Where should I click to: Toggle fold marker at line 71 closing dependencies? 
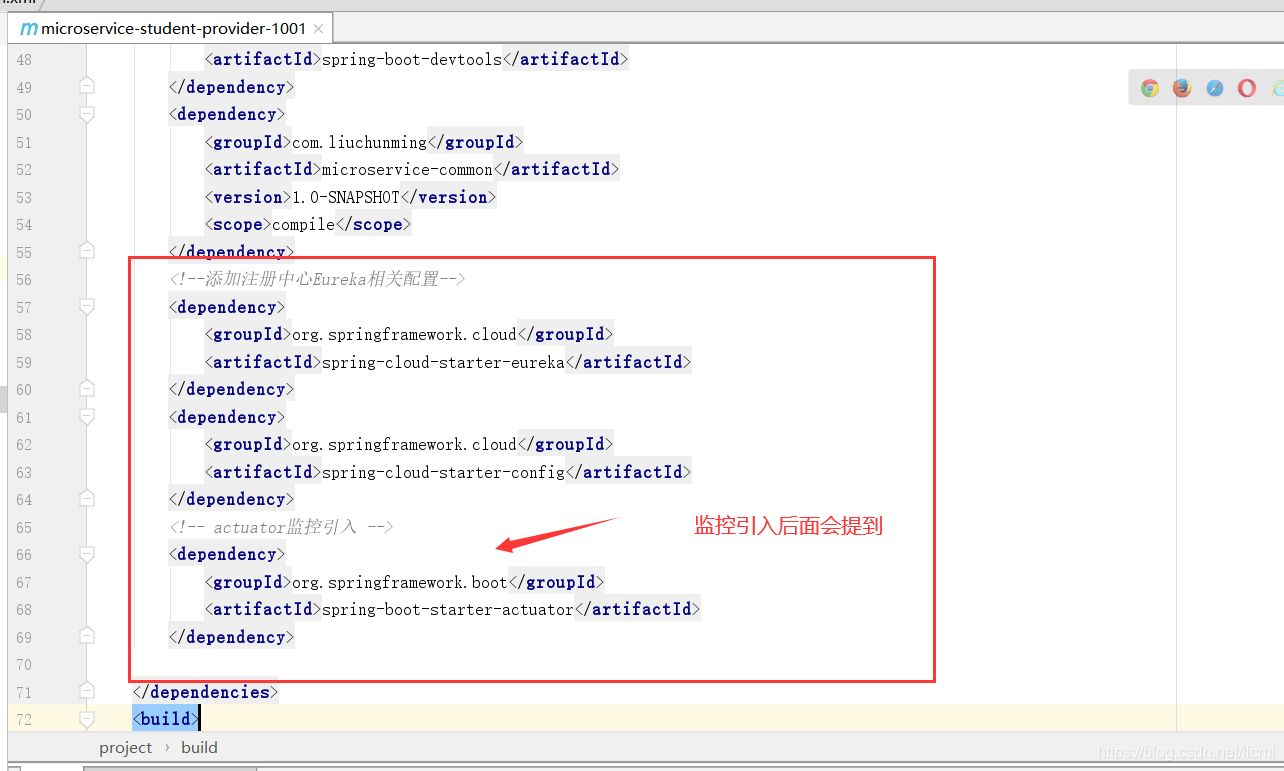pos(87,691)
